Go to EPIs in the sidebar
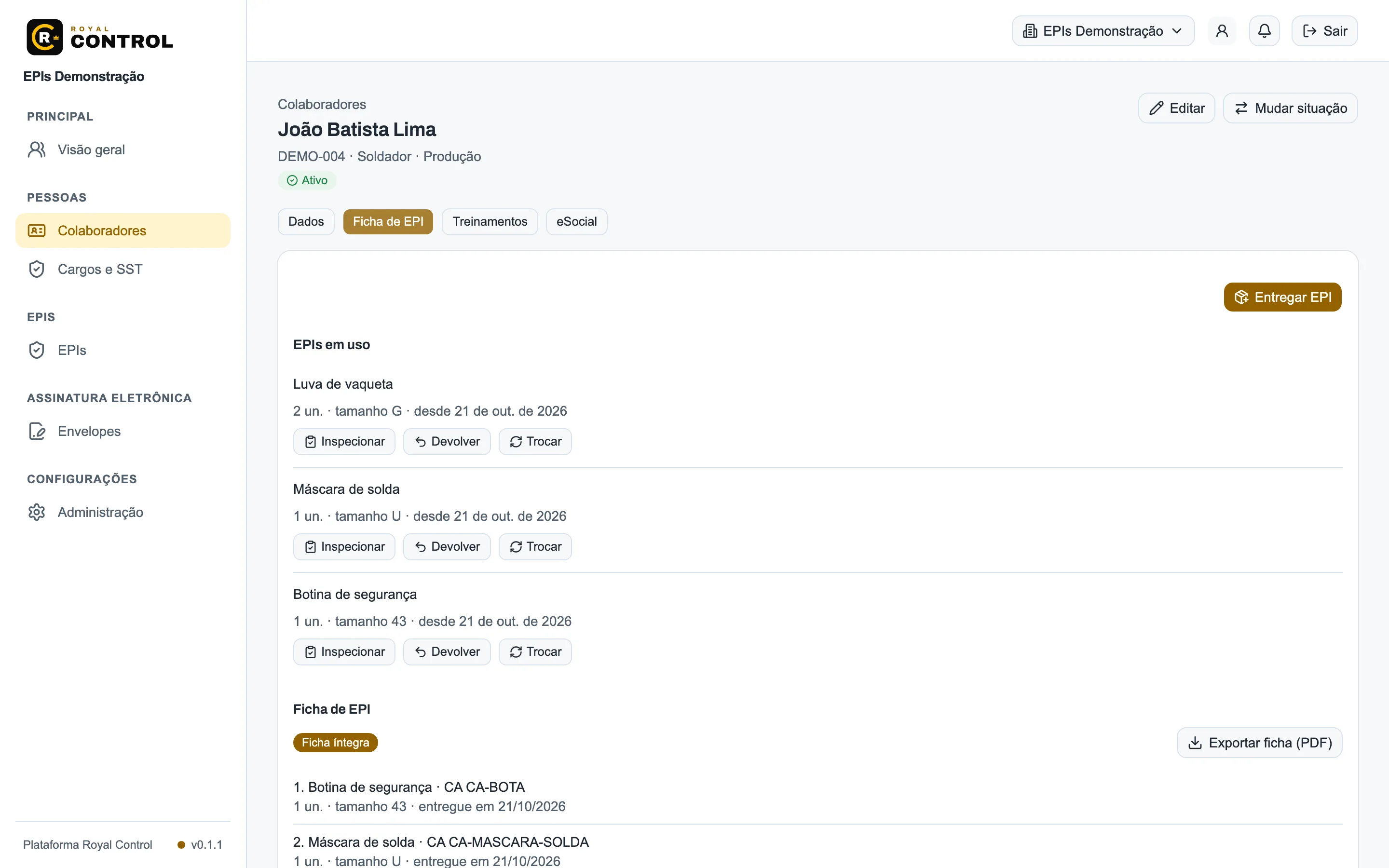The image size is (1389, 868). (123, 350)
